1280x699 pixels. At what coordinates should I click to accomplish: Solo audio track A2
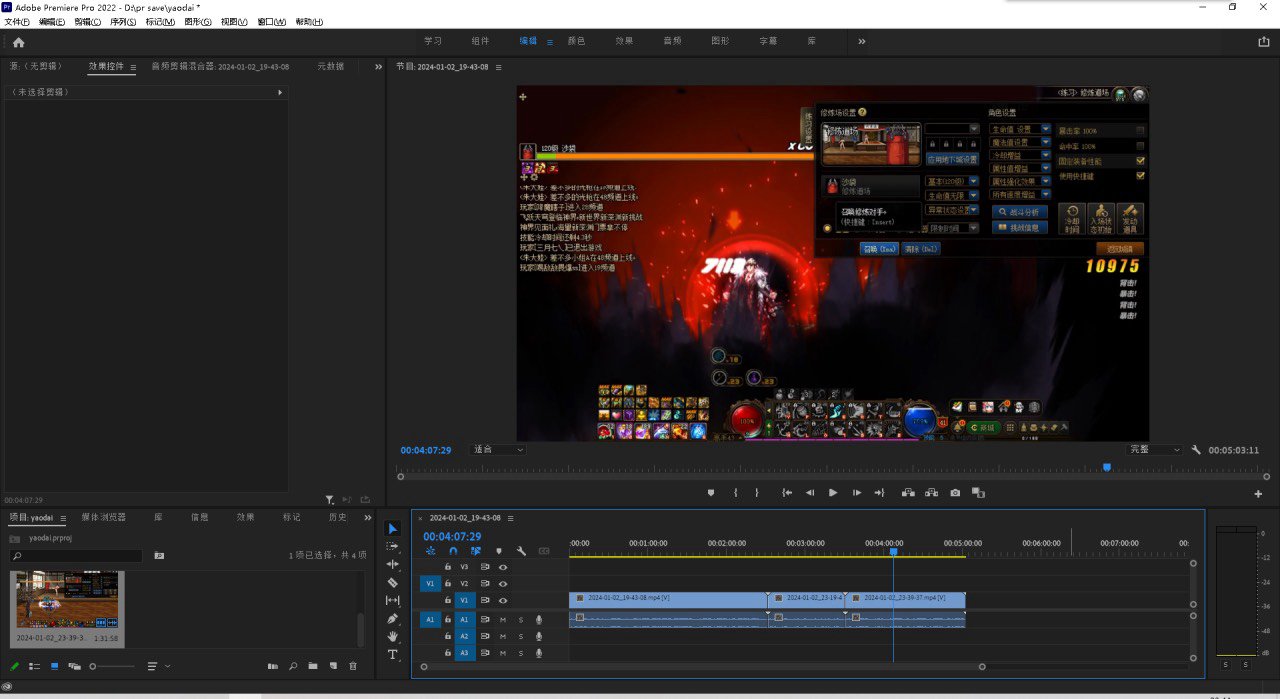pyautogui.click(x=520, y=636)
